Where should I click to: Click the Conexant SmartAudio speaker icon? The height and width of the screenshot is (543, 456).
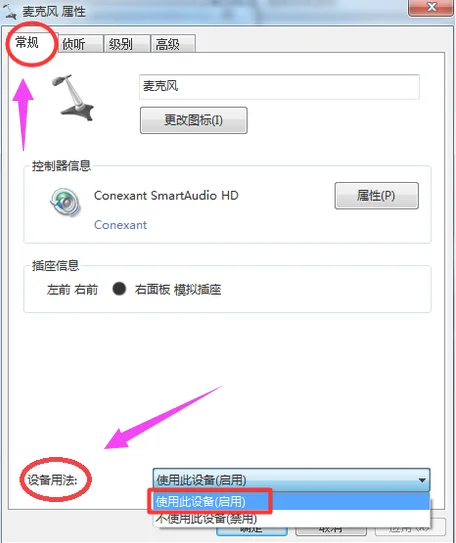pos(65,202)
